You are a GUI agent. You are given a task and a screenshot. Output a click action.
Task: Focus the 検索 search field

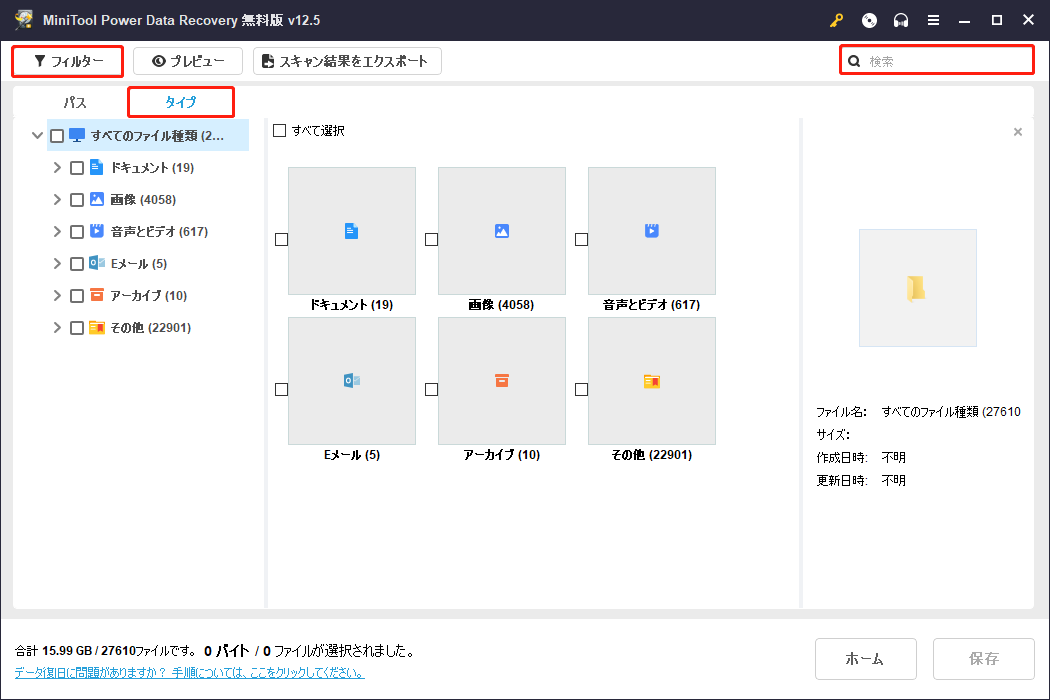(x=937, y=61)
